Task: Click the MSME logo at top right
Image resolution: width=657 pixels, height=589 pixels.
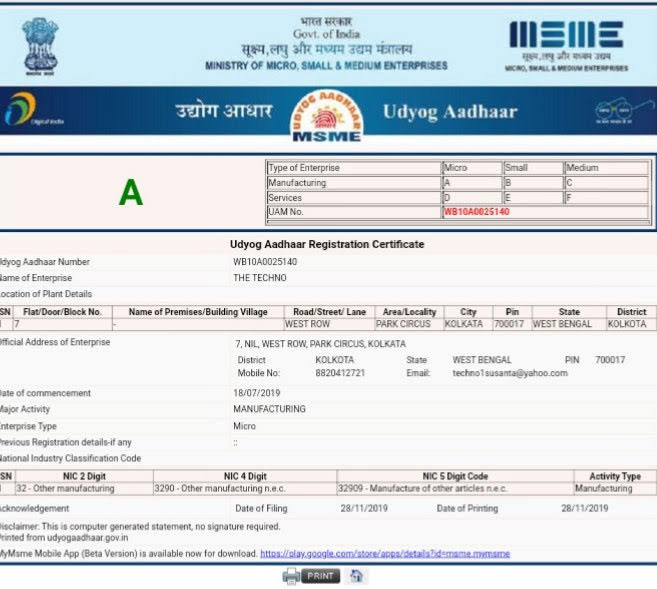Action: pyautogui.click(x=566, y=45)
